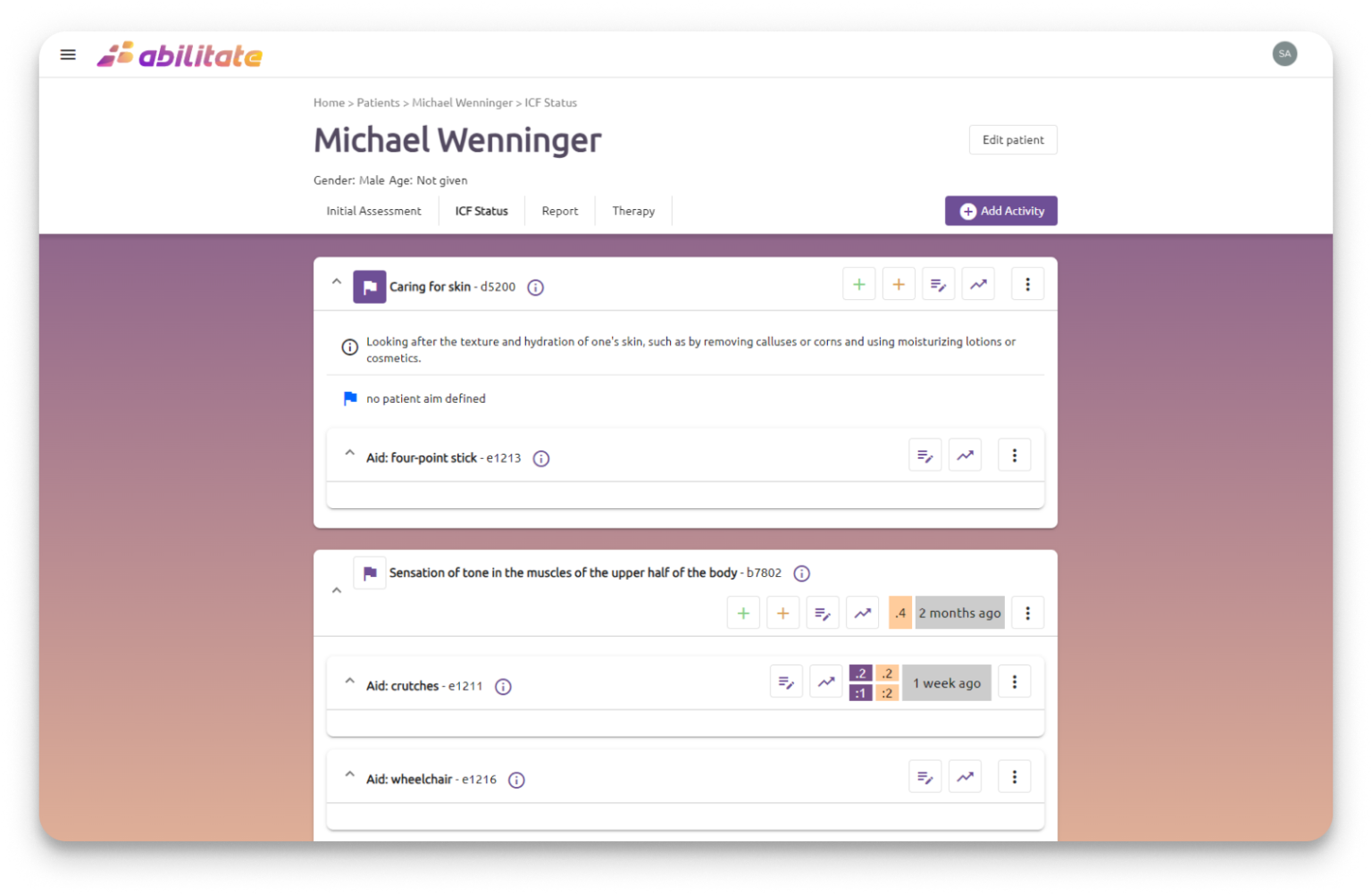This screenshot has width=1372, height=894.
Task: Open the three-dot menu for Aid: crutches
Action: 1014,682
